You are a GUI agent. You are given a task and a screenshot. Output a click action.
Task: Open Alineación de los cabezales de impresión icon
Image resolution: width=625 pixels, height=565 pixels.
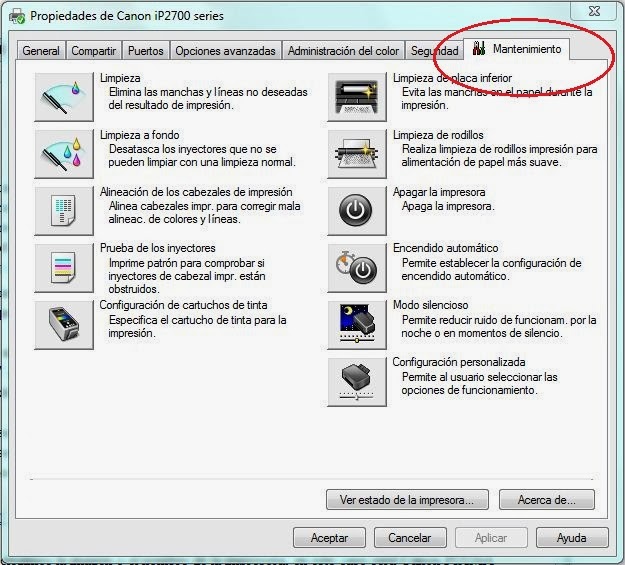[x=64, y=211]
